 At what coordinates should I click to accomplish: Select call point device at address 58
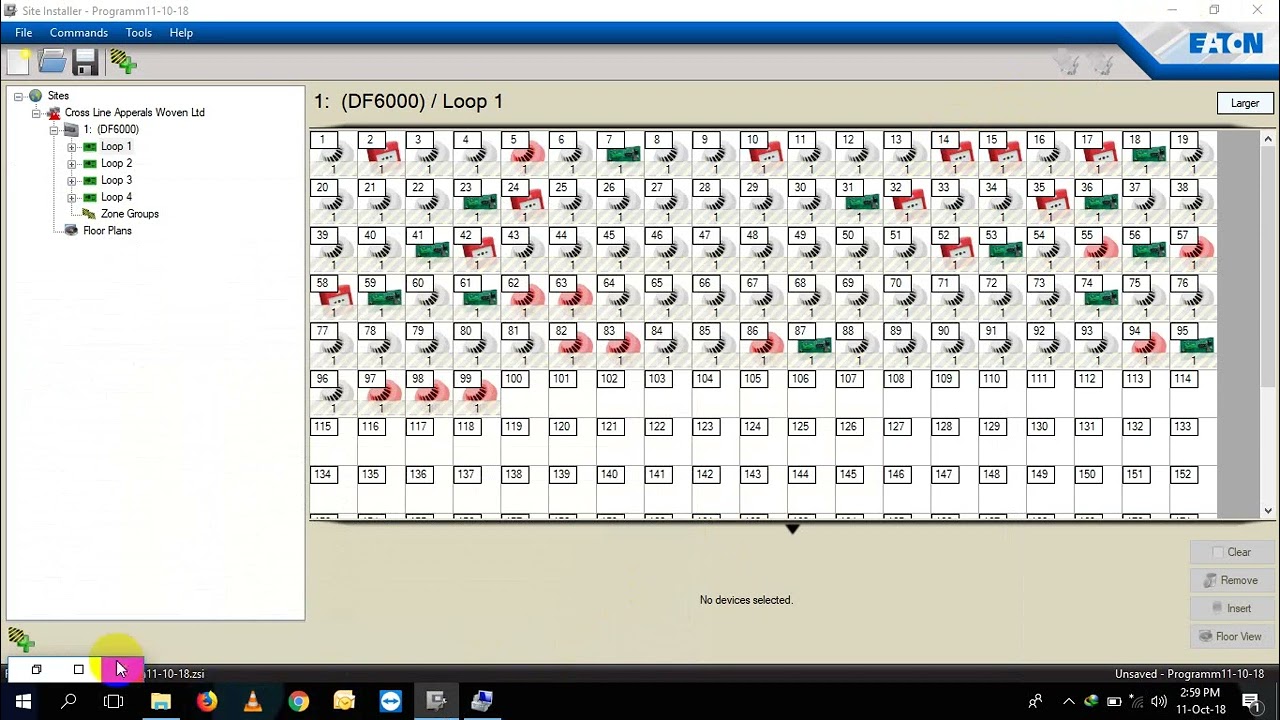pyautogui.click(x=334, y=299)
